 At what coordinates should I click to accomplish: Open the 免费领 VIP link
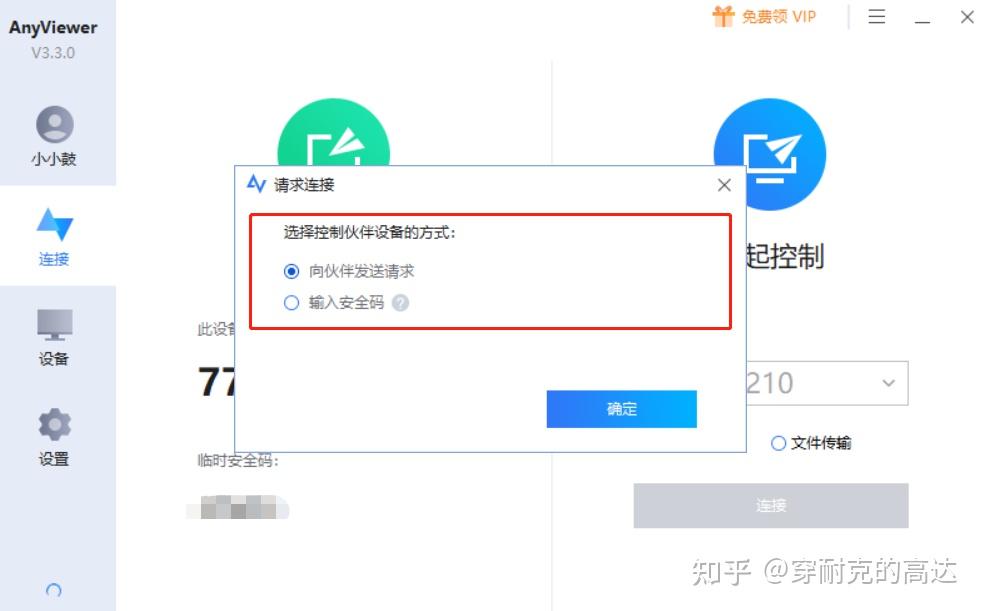coord(778,17)
